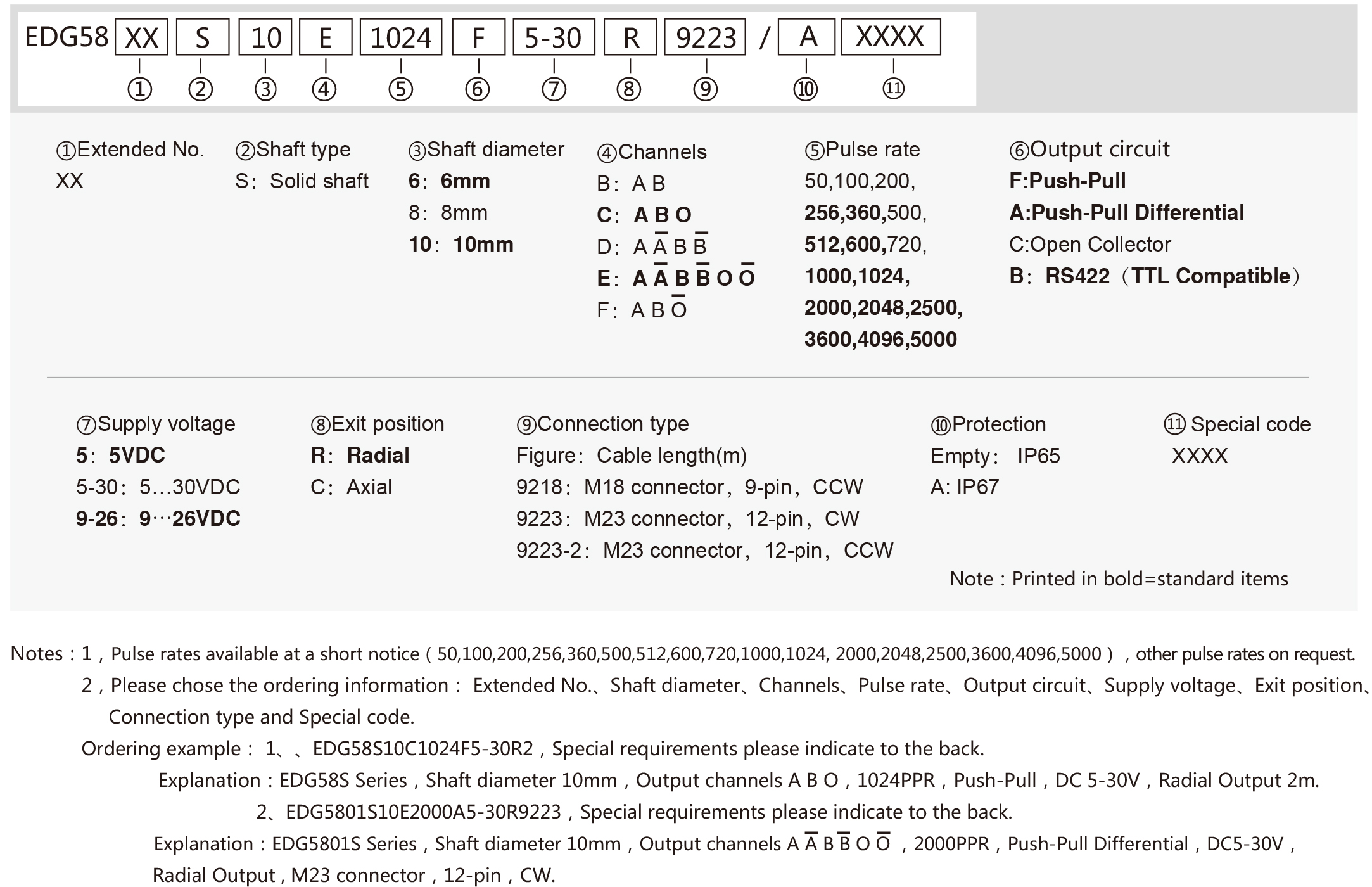
Task: Click 'Empty: IP65' protection option
Action: [995, 456]
